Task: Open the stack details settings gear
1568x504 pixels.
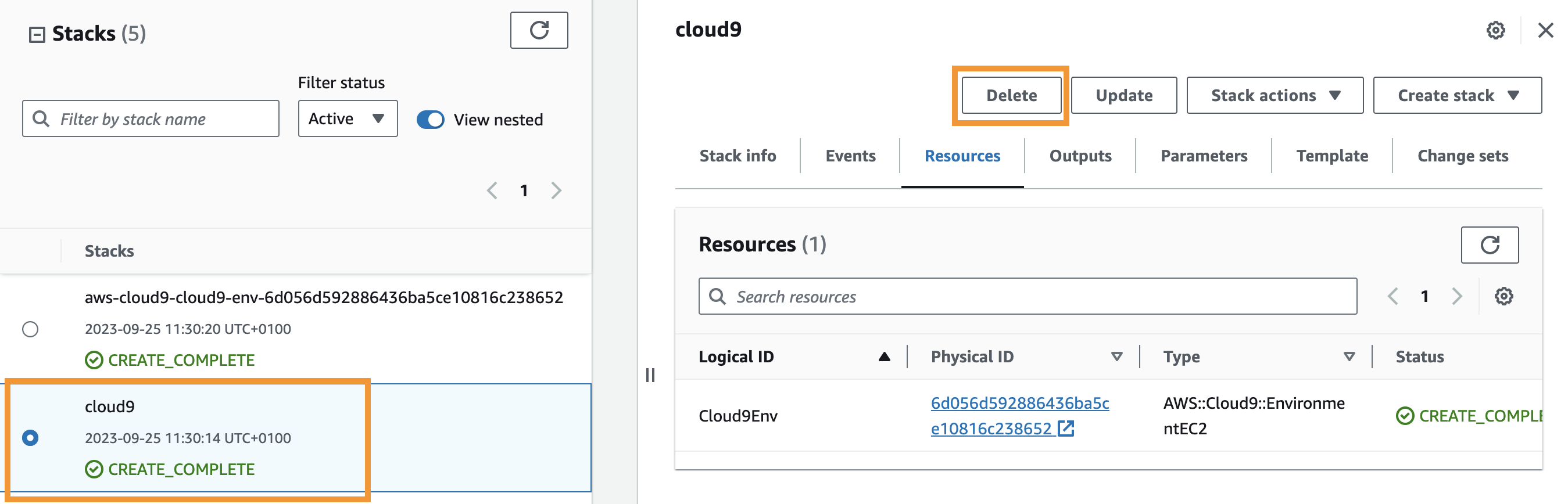Action: pos(1495,30)
